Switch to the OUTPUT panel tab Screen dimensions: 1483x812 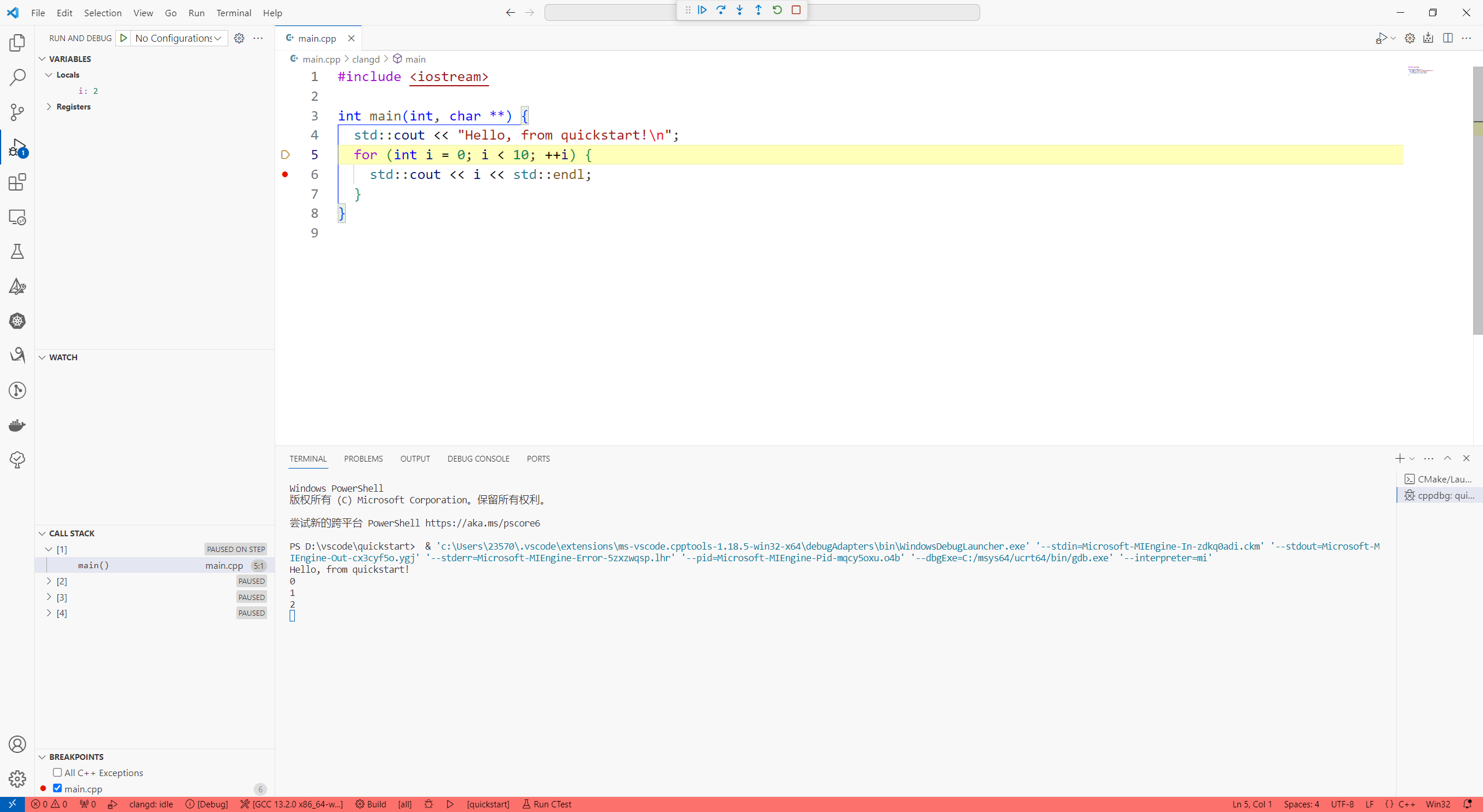415,459
